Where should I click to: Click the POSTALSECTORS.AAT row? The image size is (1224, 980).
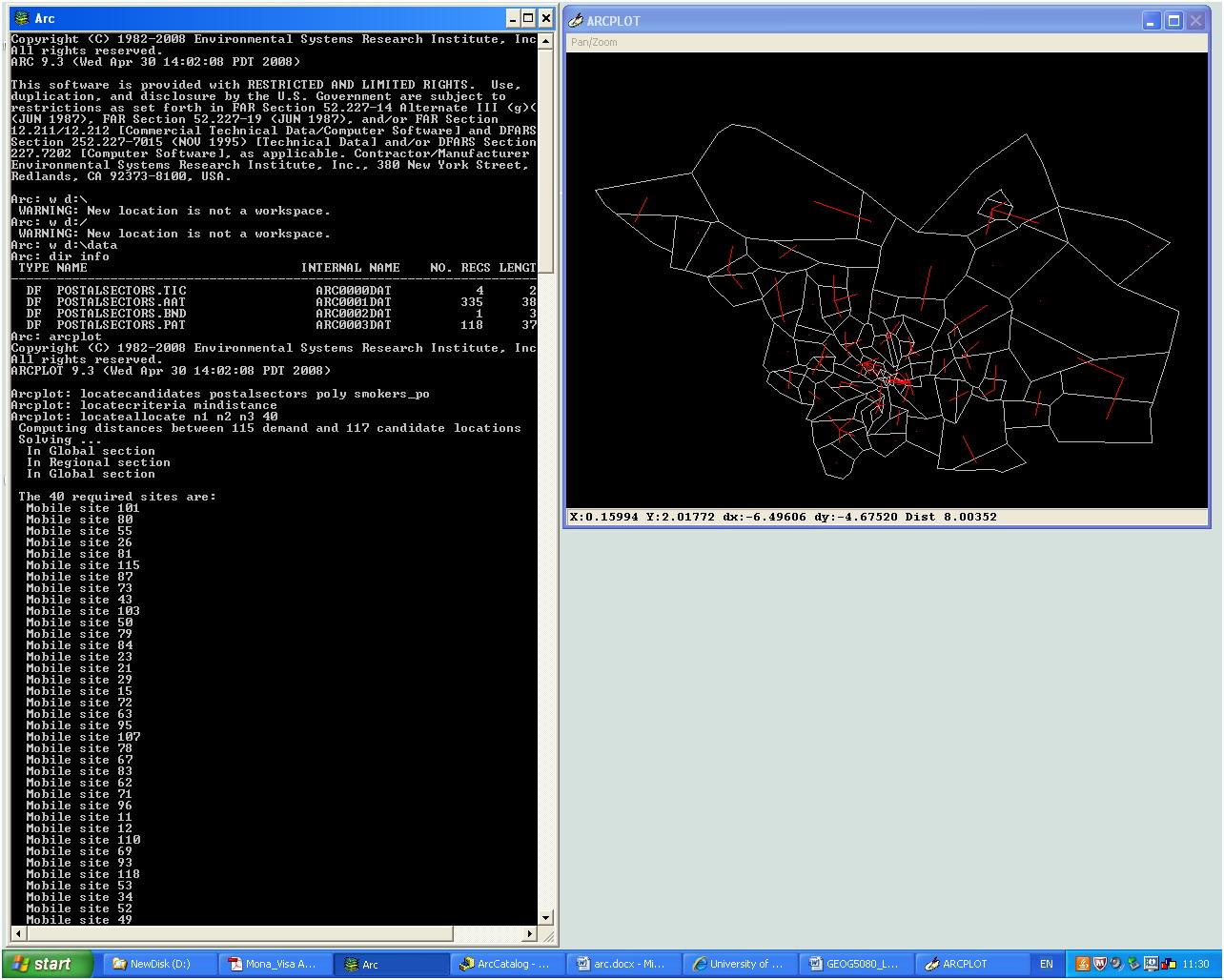[x=274, y=302]
